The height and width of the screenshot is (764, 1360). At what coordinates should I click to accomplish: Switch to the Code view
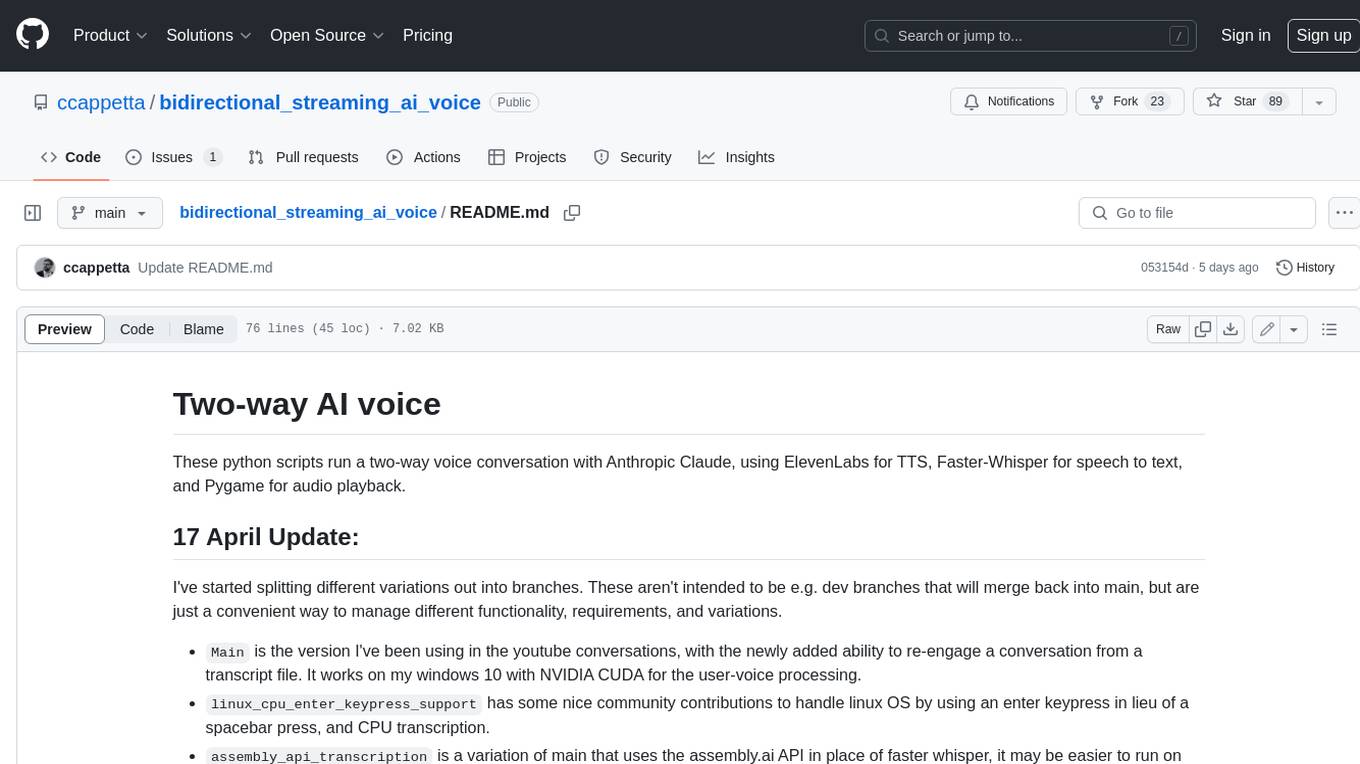137,329
